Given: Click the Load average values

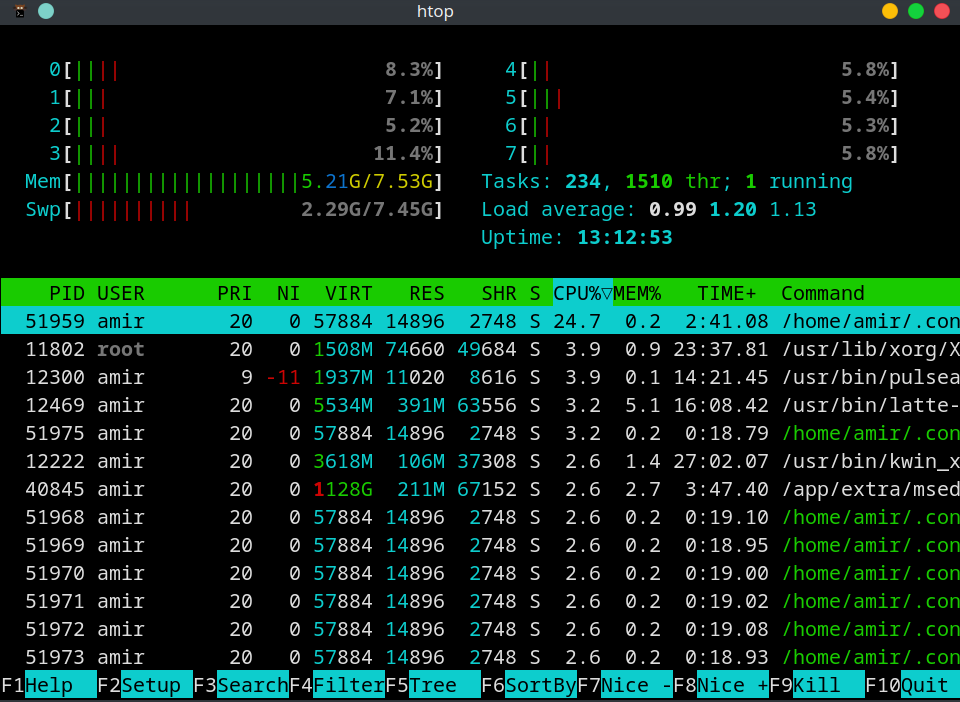Looking at the screenshot, I should [733, 209].
